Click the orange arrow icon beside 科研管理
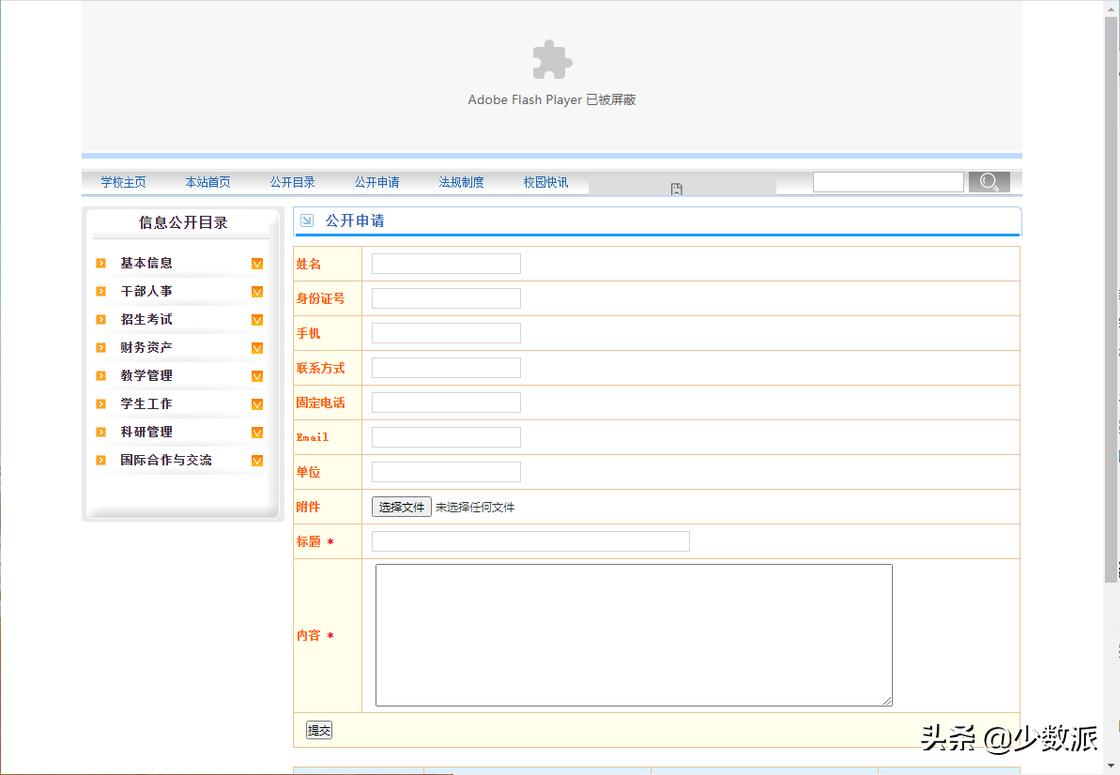 point(101,431)
